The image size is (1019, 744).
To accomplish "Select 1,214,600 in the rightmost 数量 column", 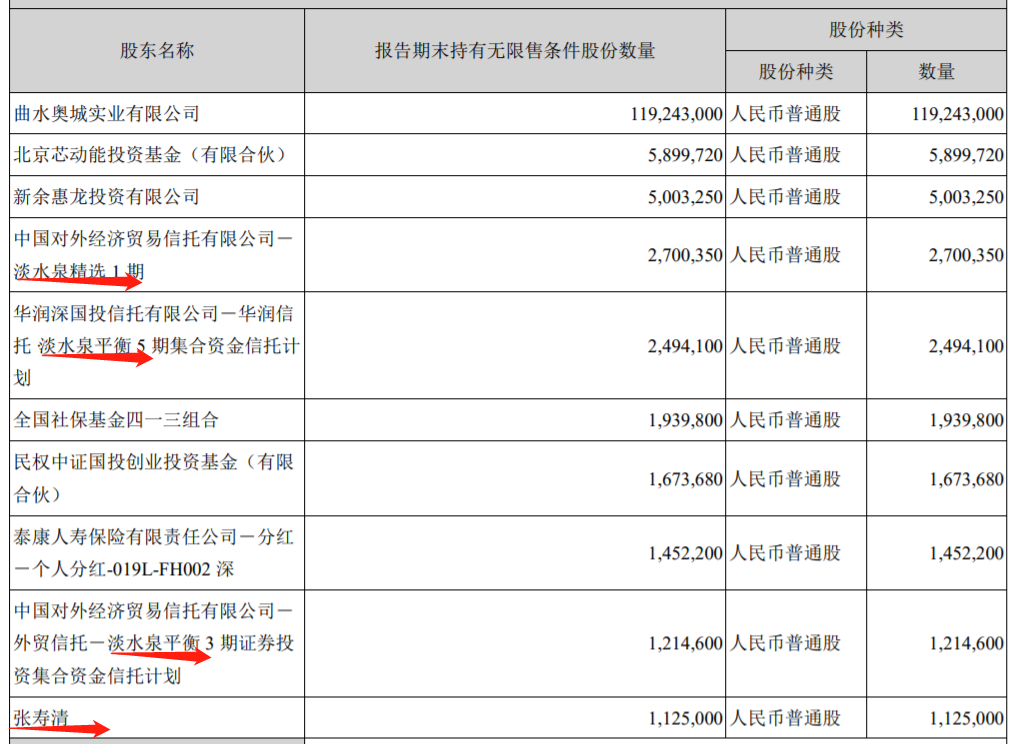I will tap(966, 643).
